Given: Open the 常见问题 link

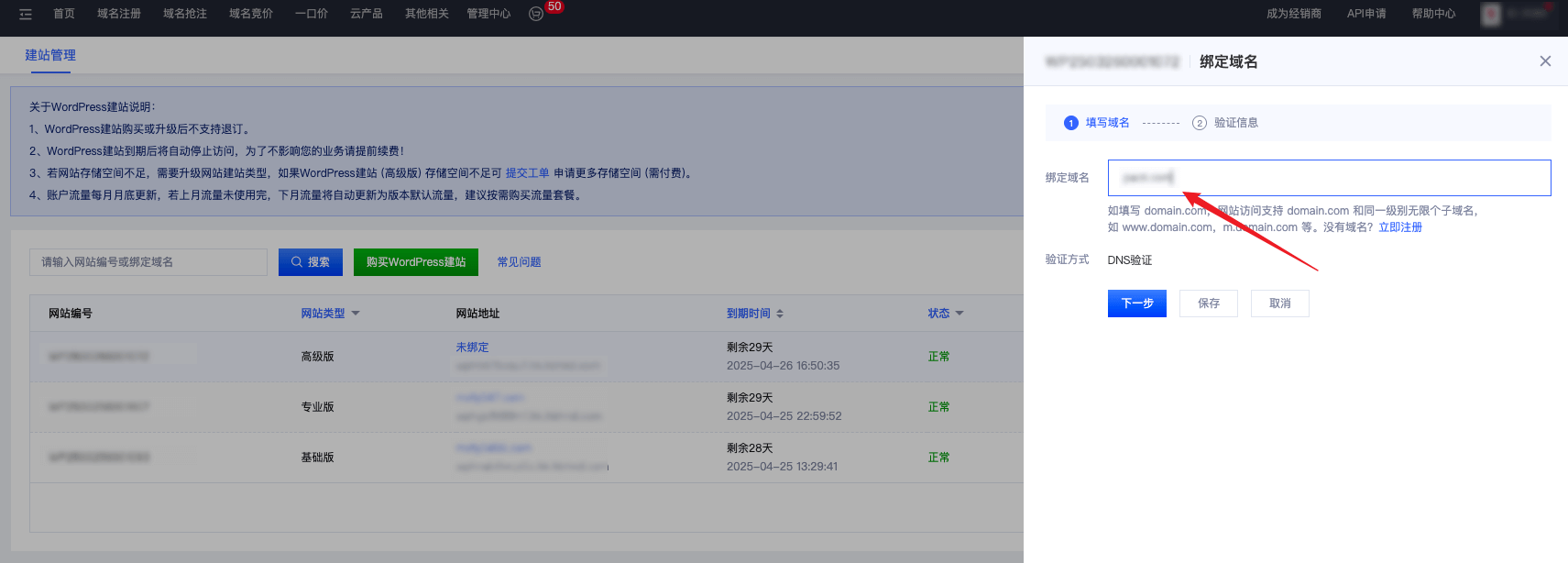Looking at the screenshot, I should 519,262.
